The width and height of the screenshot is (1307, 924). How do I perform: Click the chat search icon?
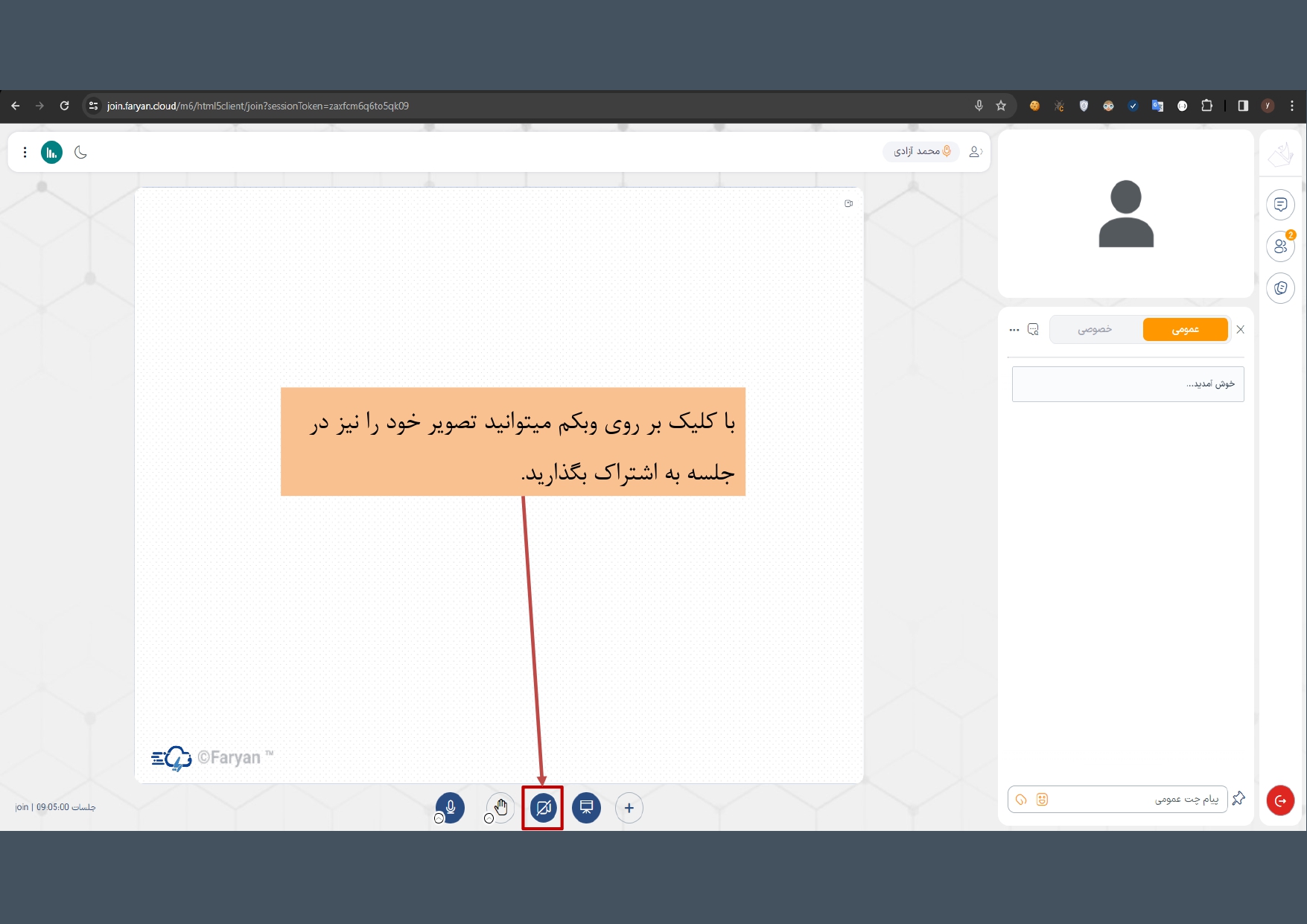click(1033, 329)
